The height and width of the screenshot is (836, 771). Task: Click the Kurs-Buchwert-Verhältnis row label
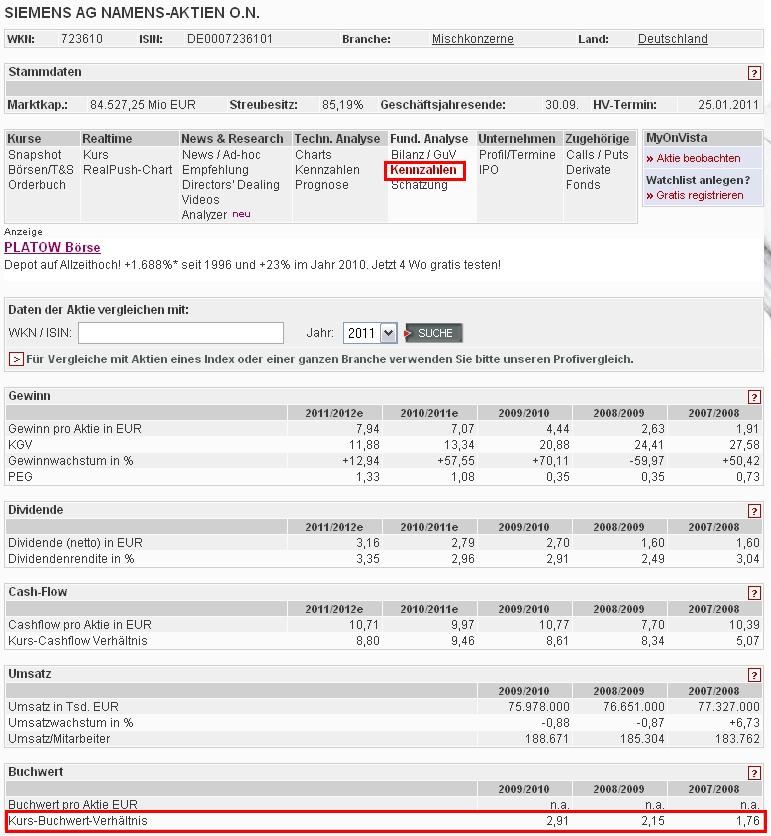click(78, 821)
